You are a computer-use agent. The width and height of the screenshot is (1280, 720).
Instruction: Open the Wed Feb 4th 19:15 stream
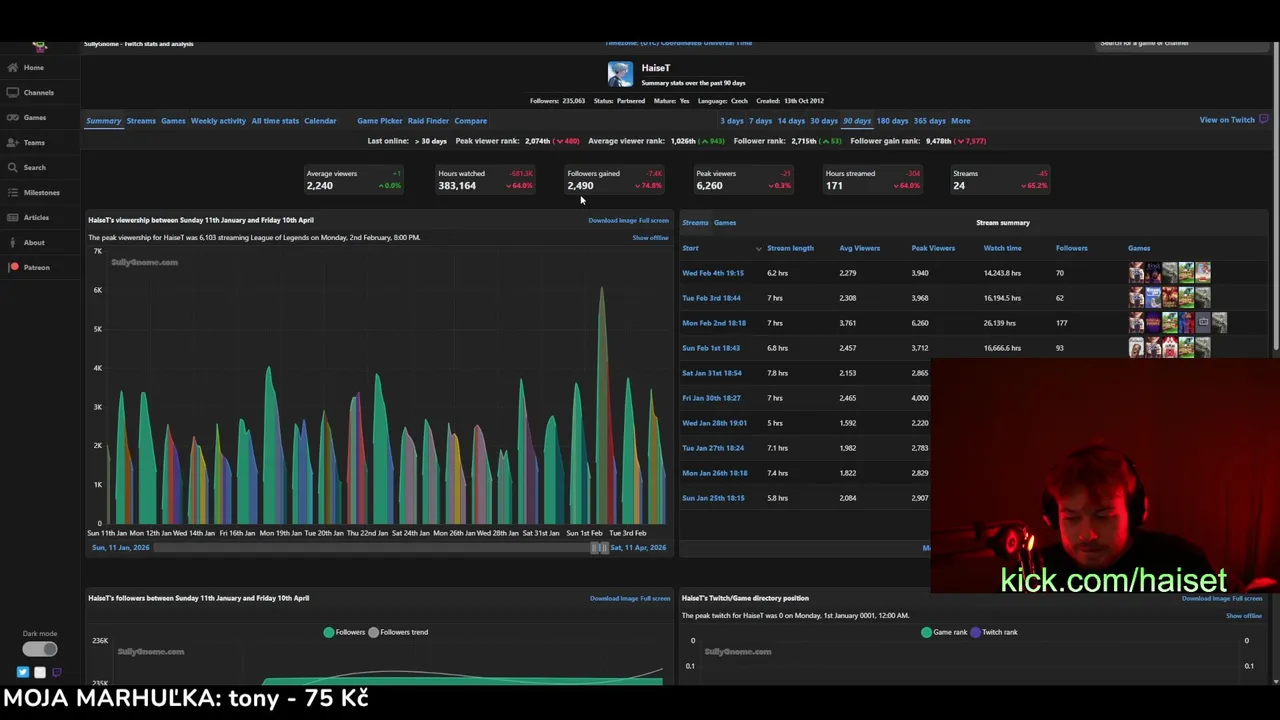pos(713,273)
